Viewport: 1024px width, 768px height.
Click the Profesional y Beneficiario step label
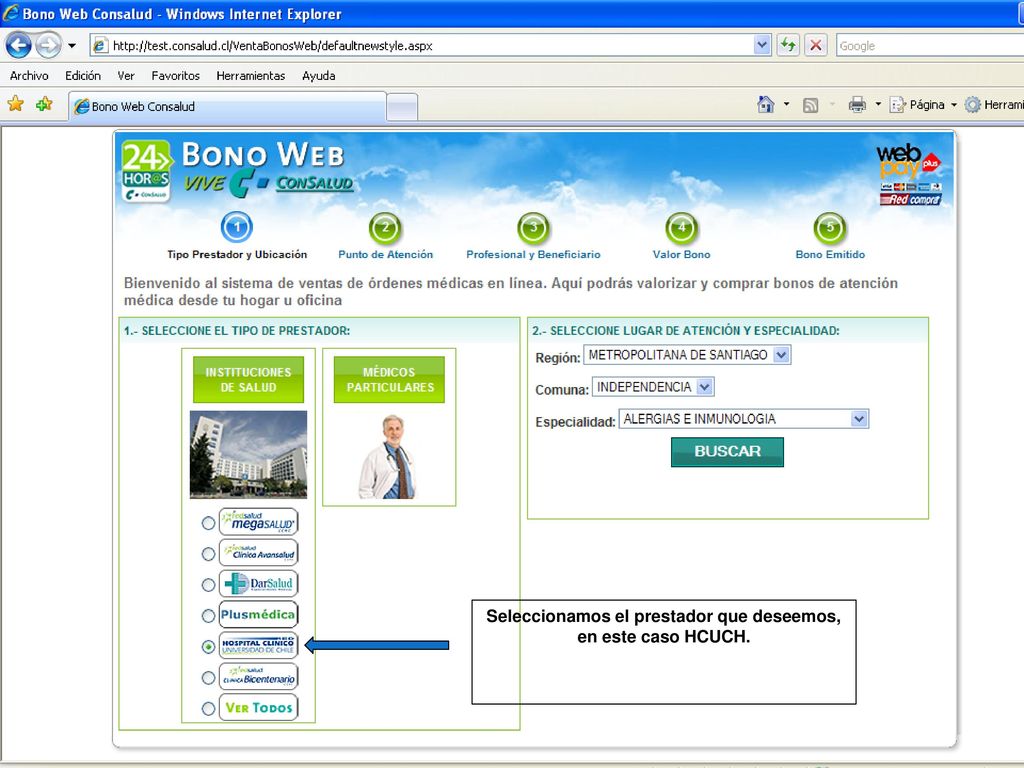[534, 255]
